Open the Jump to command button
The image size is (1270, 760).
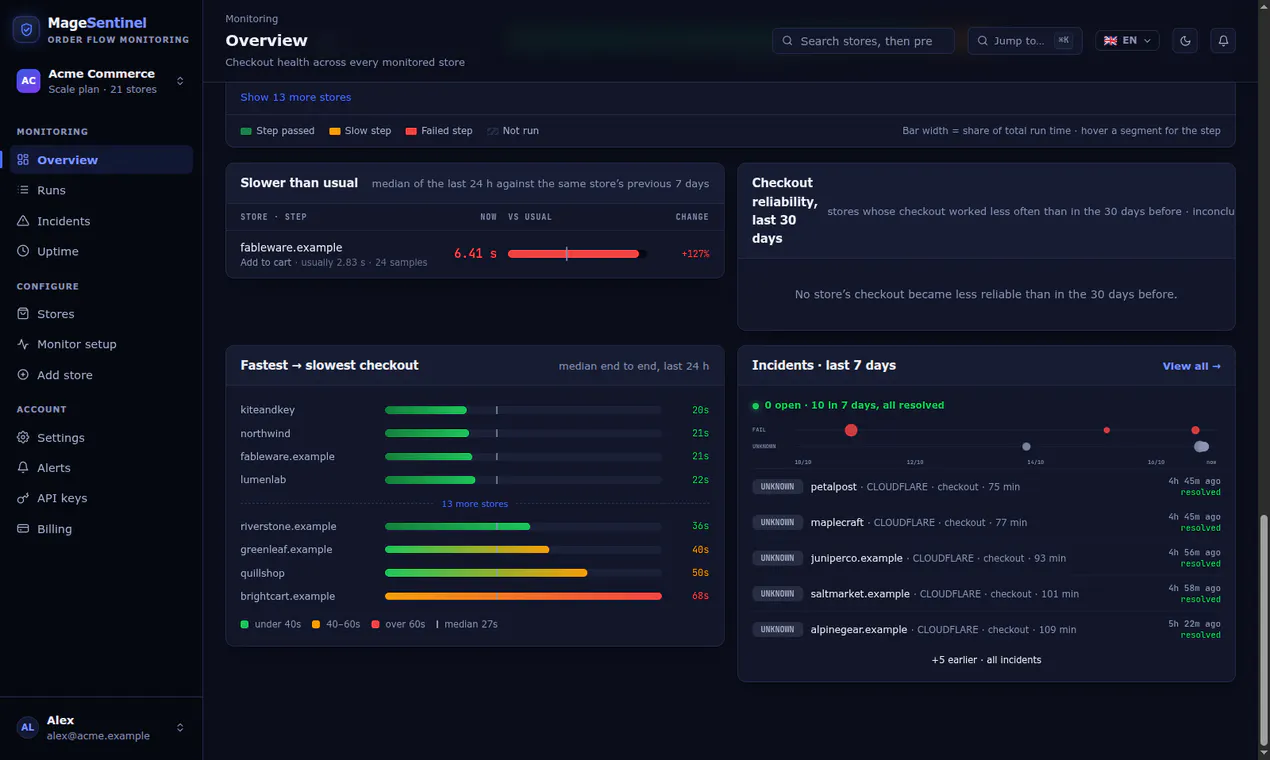point(1024,41)
